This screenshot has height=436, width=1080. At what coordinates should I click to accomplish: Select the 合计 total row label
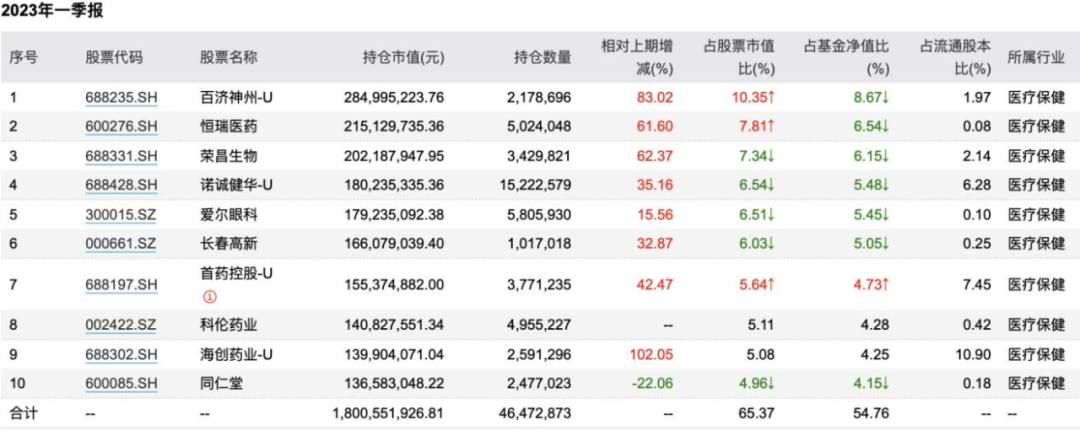click(x=23, y=413)
